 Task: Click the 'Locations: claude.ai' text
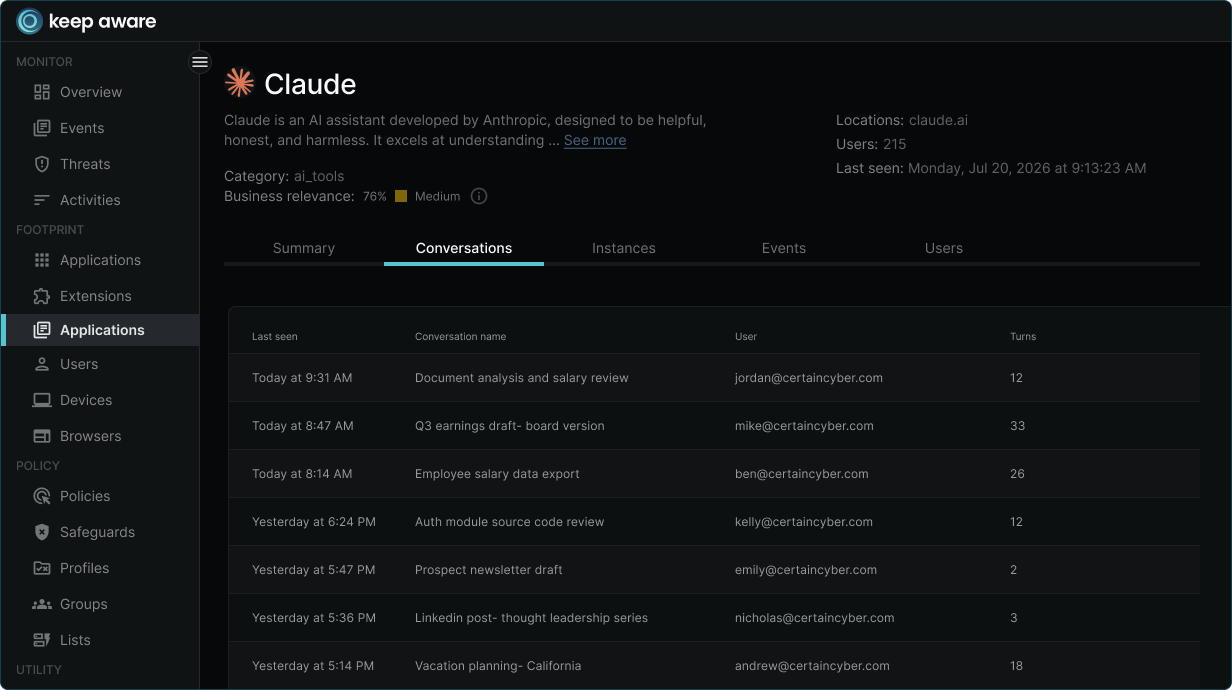(902, 120)
